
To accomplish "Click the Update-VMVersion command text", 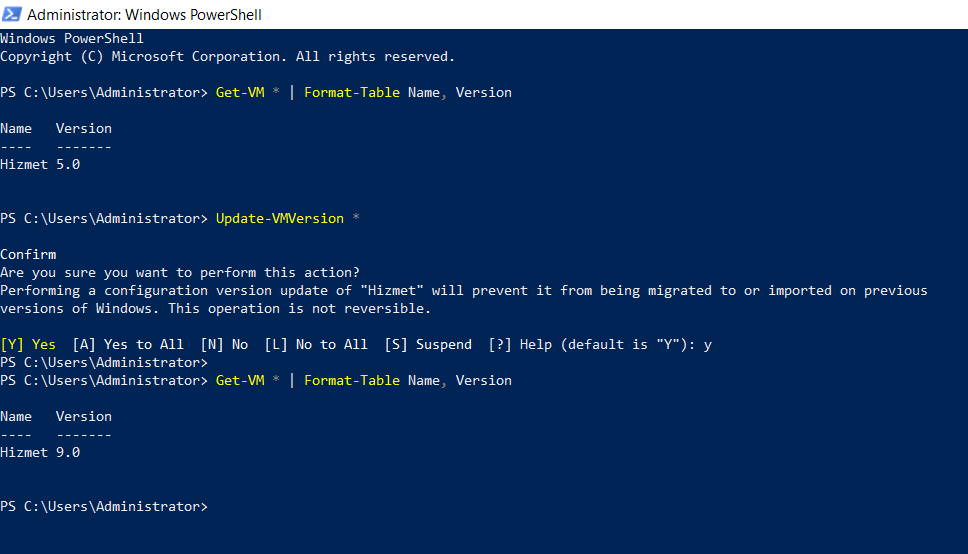I will point(280,218).
